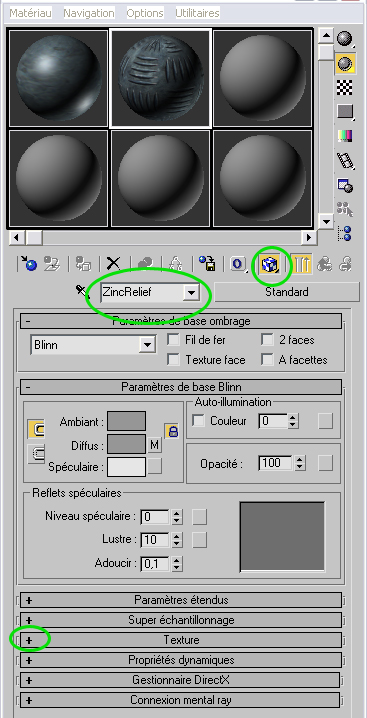Open the Diffus color swatch
Image resolution: width=367 pixels, height=718 pixels.
(126, 444)
